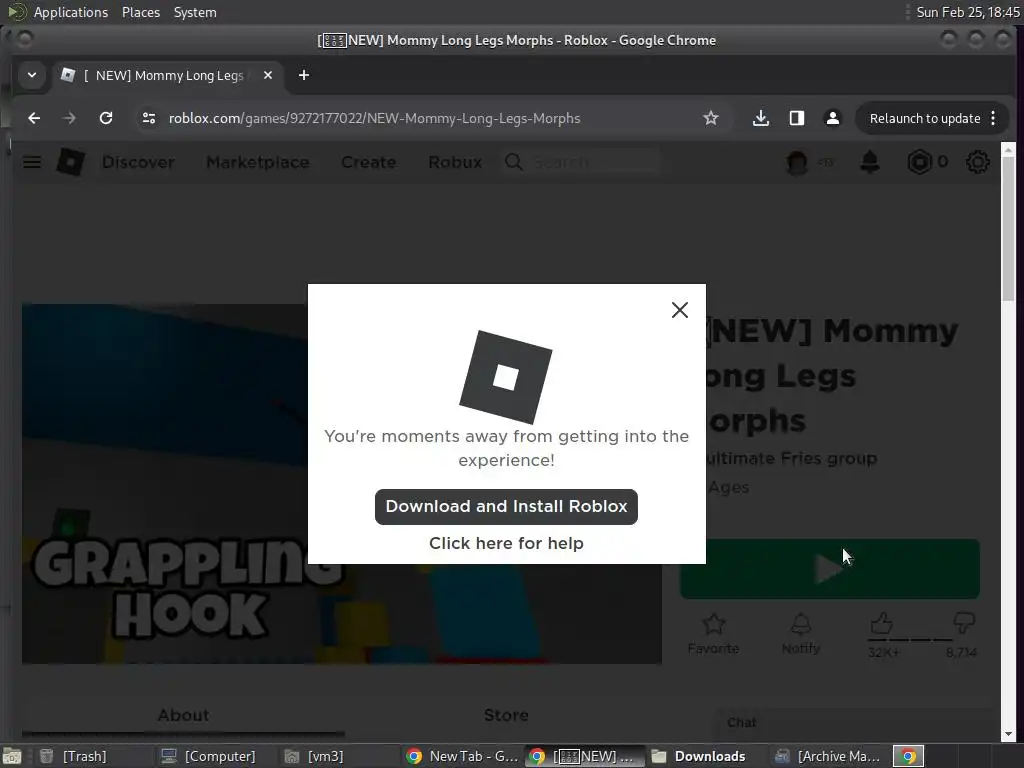Open the Create page

[369, 162]
